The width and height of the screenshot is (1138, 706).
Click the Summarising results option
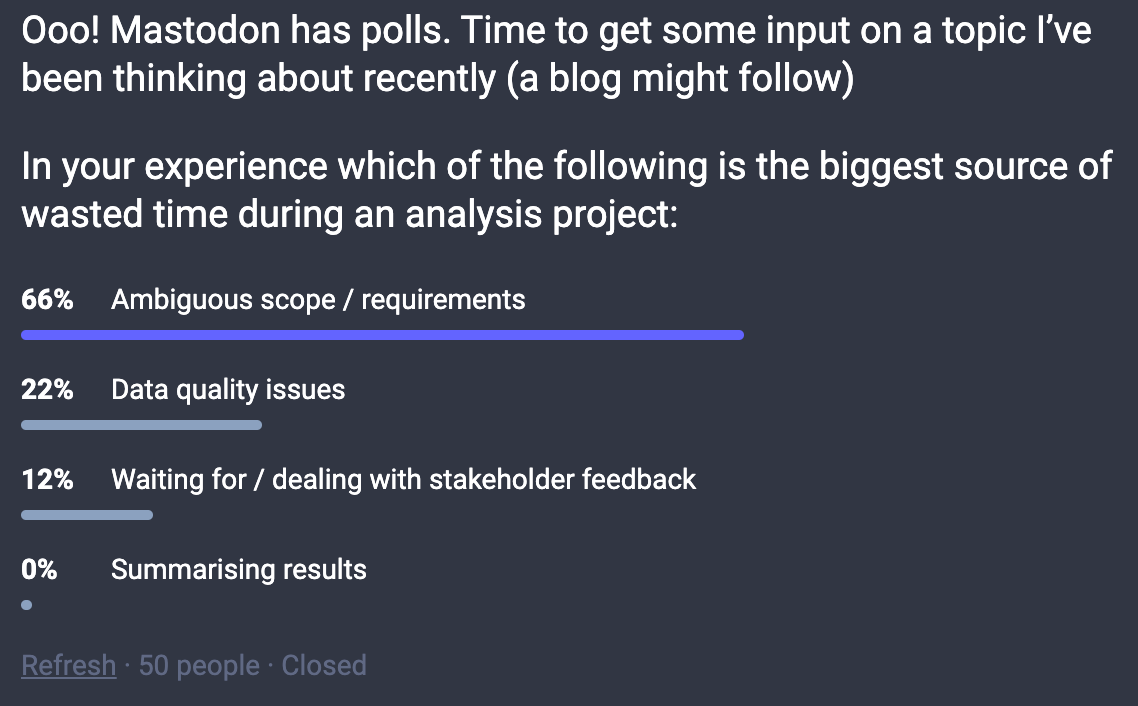239,570
